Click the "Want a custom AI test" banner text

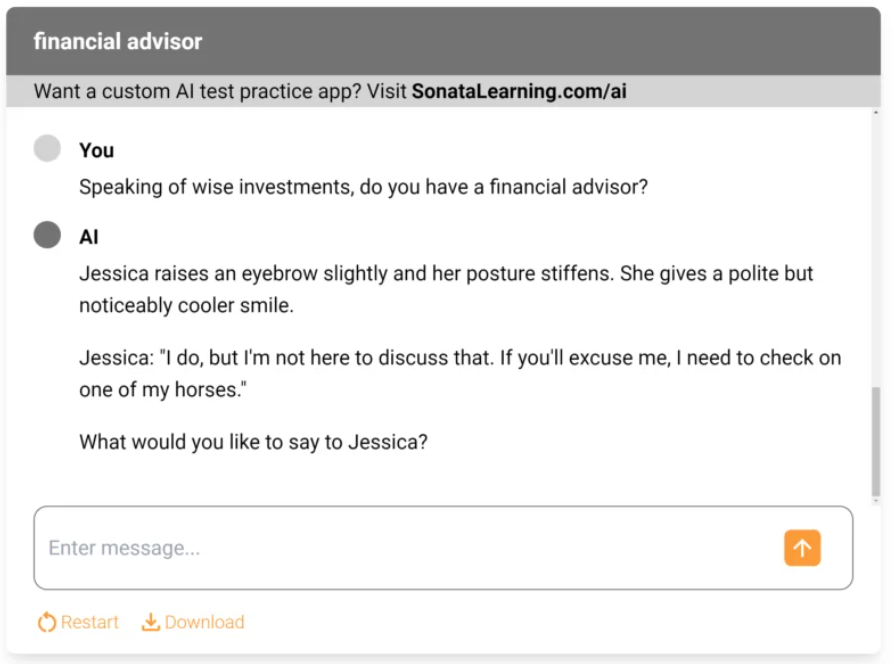[x=220, y=91]
